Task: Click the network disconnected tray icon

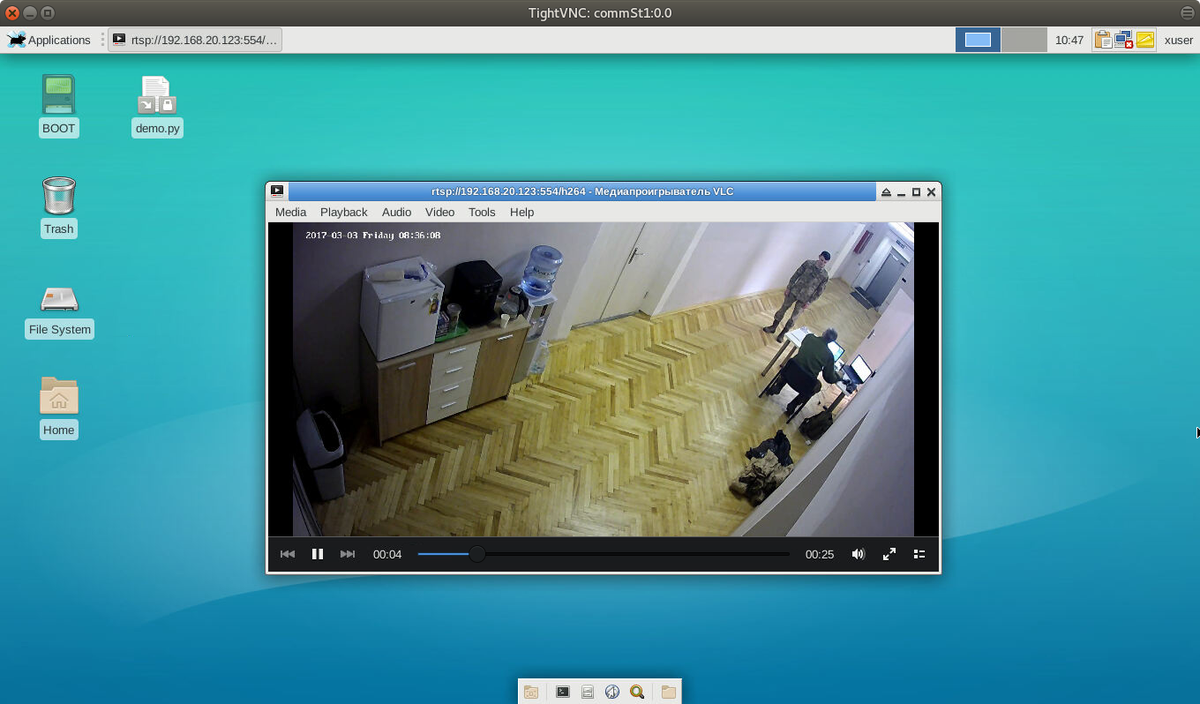Action: click(1124, 40)
